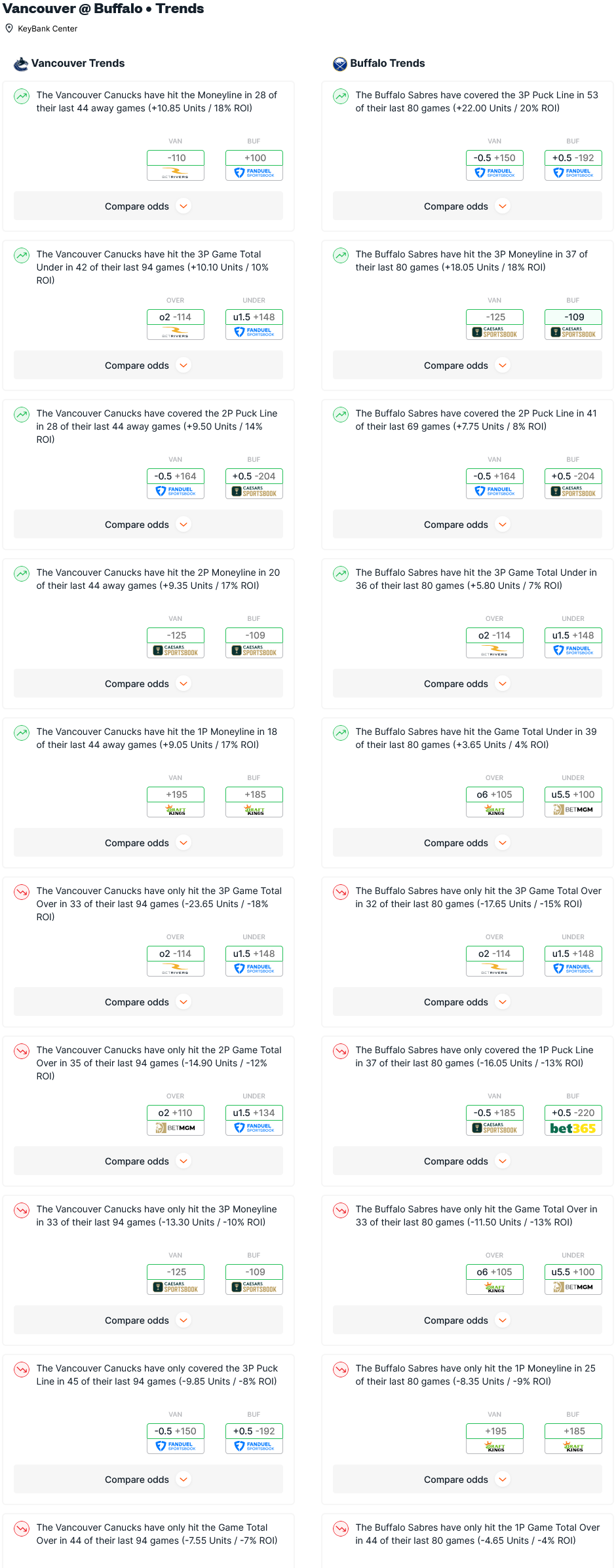Click the Buffalo Trends heading
Viewport: 616px width, 1568px height.
387,64
